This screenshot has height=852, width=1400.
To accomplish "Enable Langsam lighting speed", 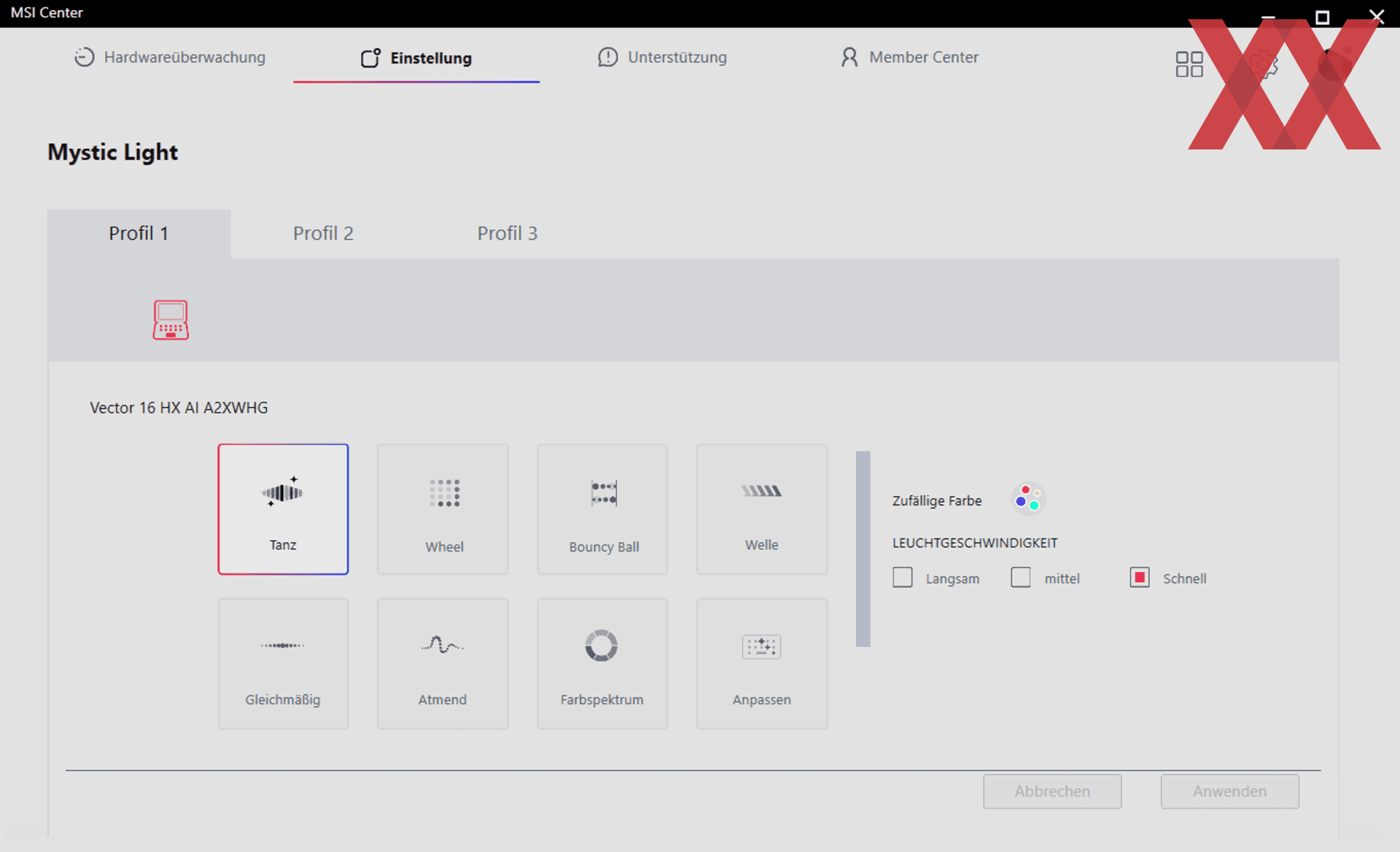I will [x=903, y=577].
